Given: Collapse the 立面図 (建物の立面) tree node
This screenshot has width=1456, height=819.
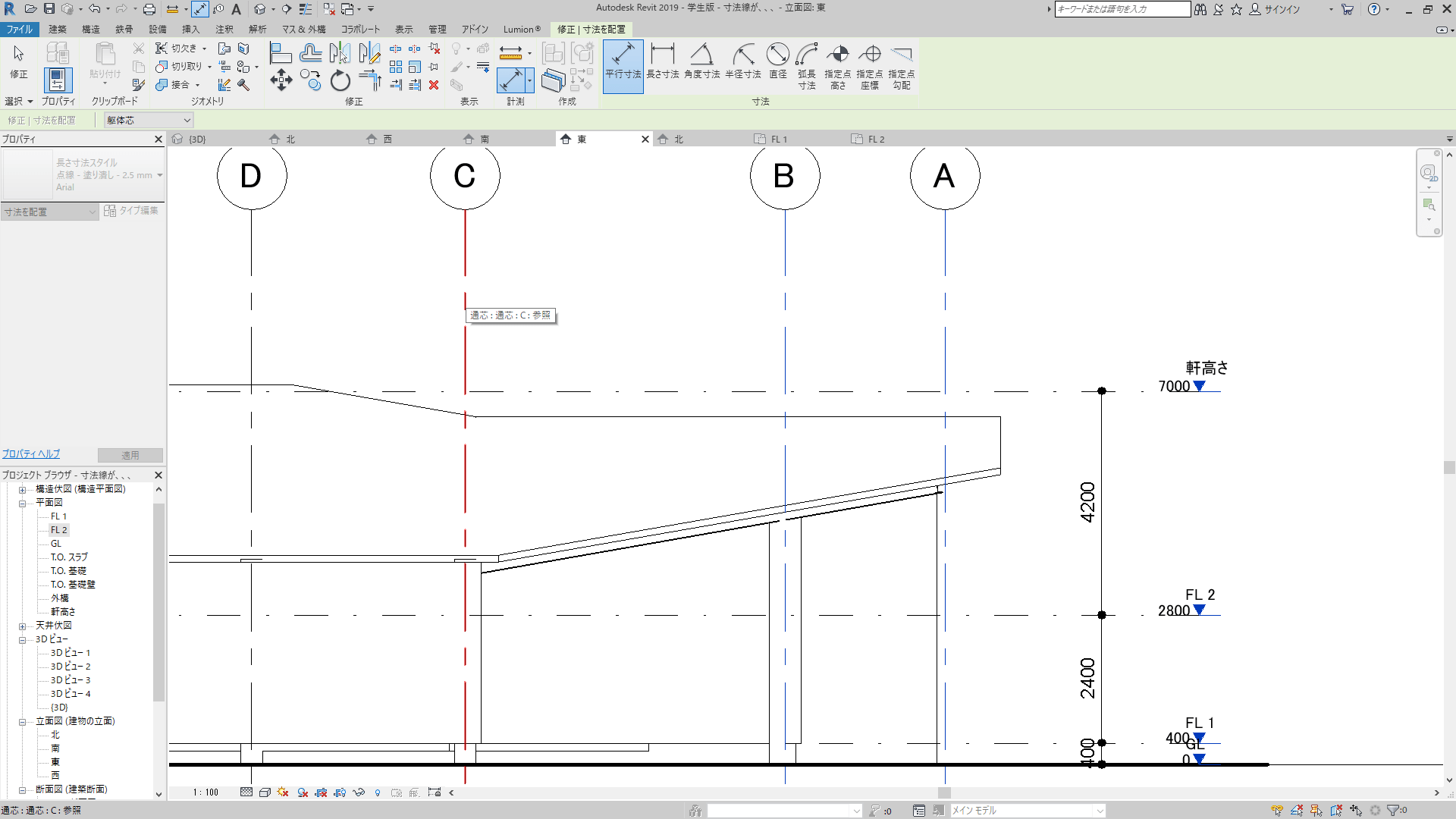Looking at the screenshot, I should [22, 721].
